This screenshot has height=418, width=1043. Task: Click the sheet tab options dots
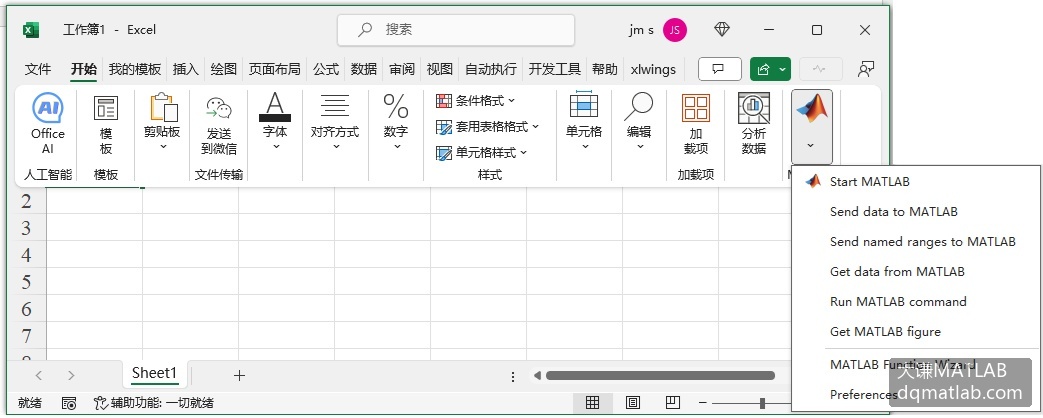[513, 377]
